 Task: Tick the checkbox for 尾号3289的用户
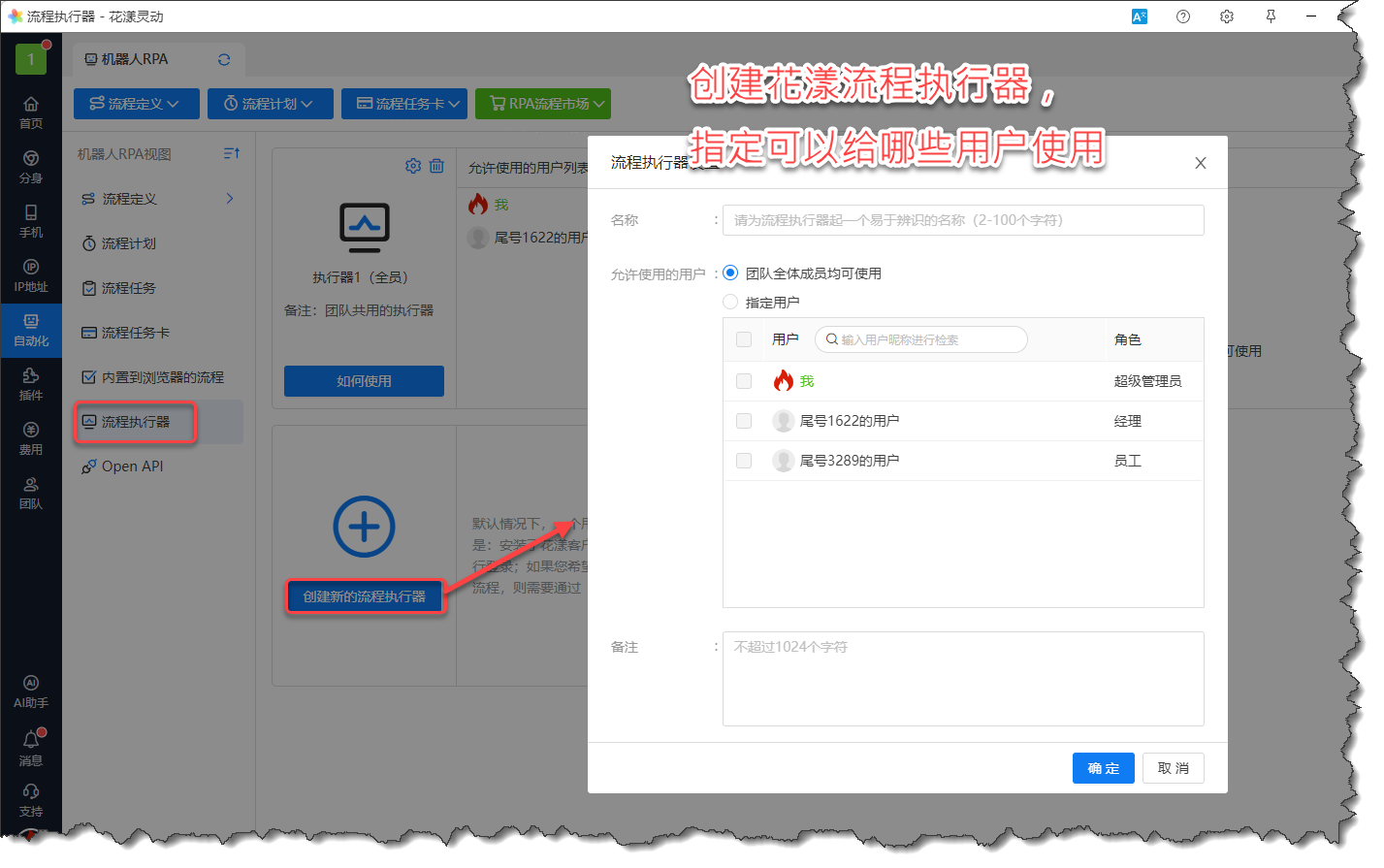744,461
